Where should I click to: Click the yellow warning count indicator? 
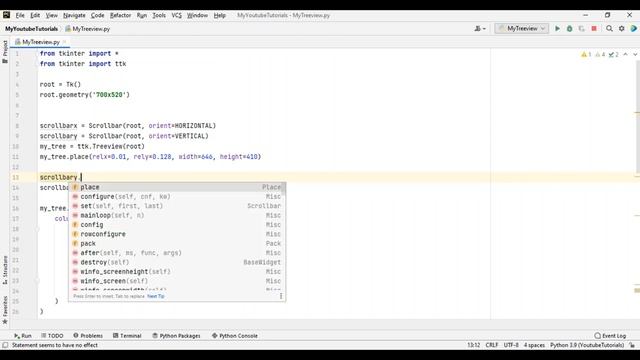point(586,54)
